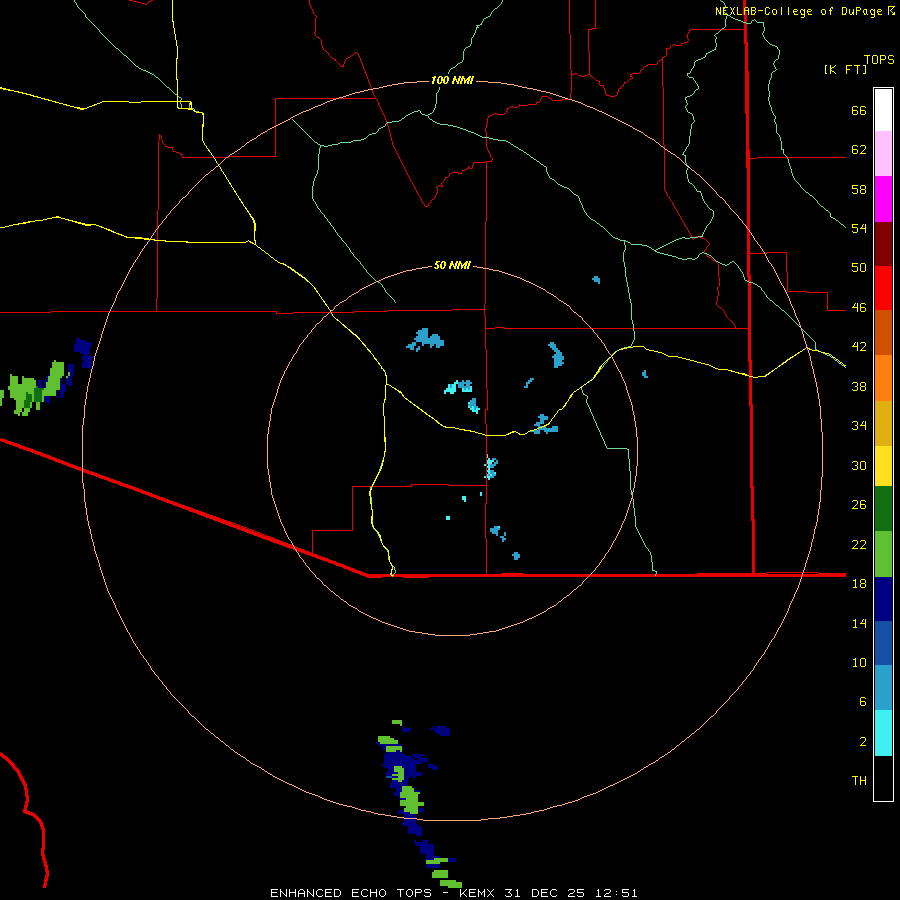Select the light green legend swatch
This screenshot has width=900, height=900.
883,554
